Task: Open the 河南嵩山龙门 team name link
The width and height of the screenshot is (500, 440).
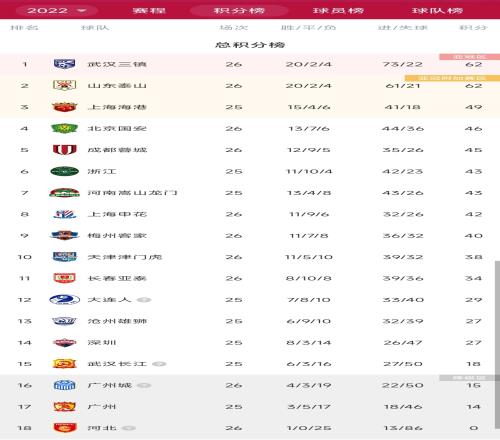Action: [x=132, y=193]
